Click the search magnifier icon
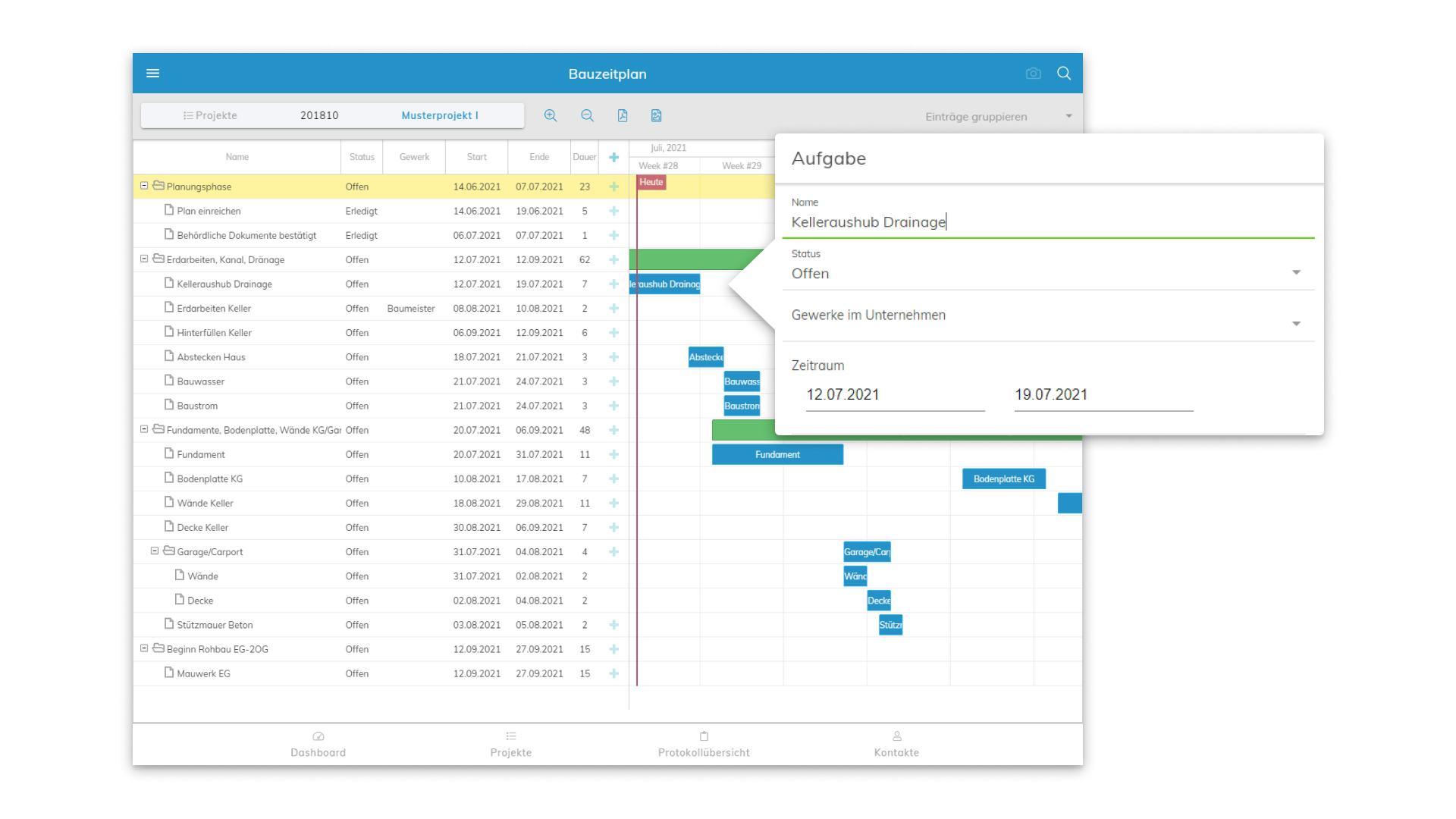Screen dimensions: 1456x819 pyautogui.click(x=1064, y=74)
